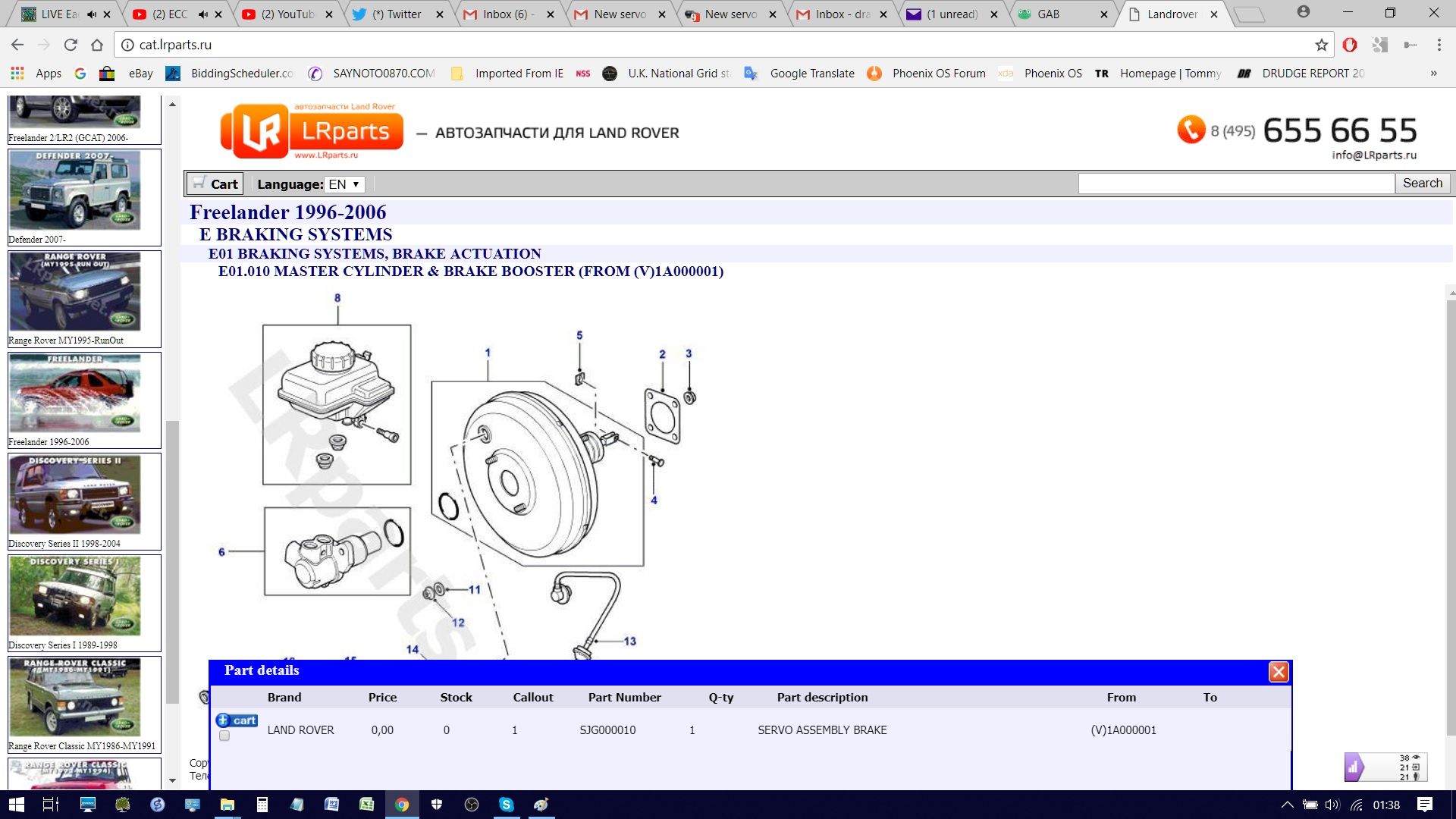Viewport: 1456px width, 819px height.
Task: Open the eBay bookmark
Action: [140, 74]
